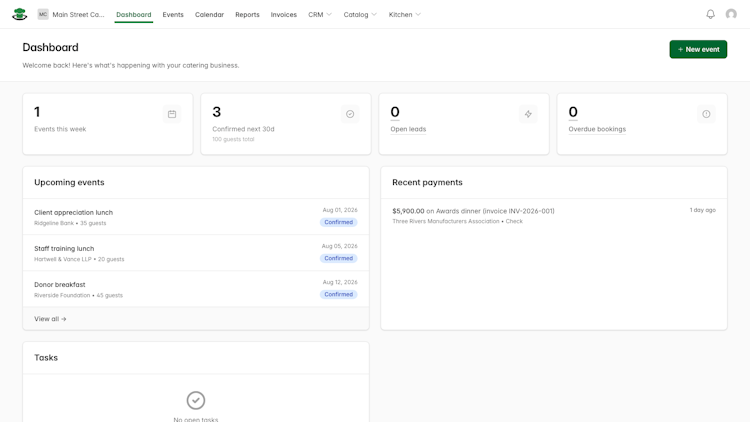This screenshot has height=422, width=750.
Task: Click the 1 day ago timestamp
Action: 702,210
